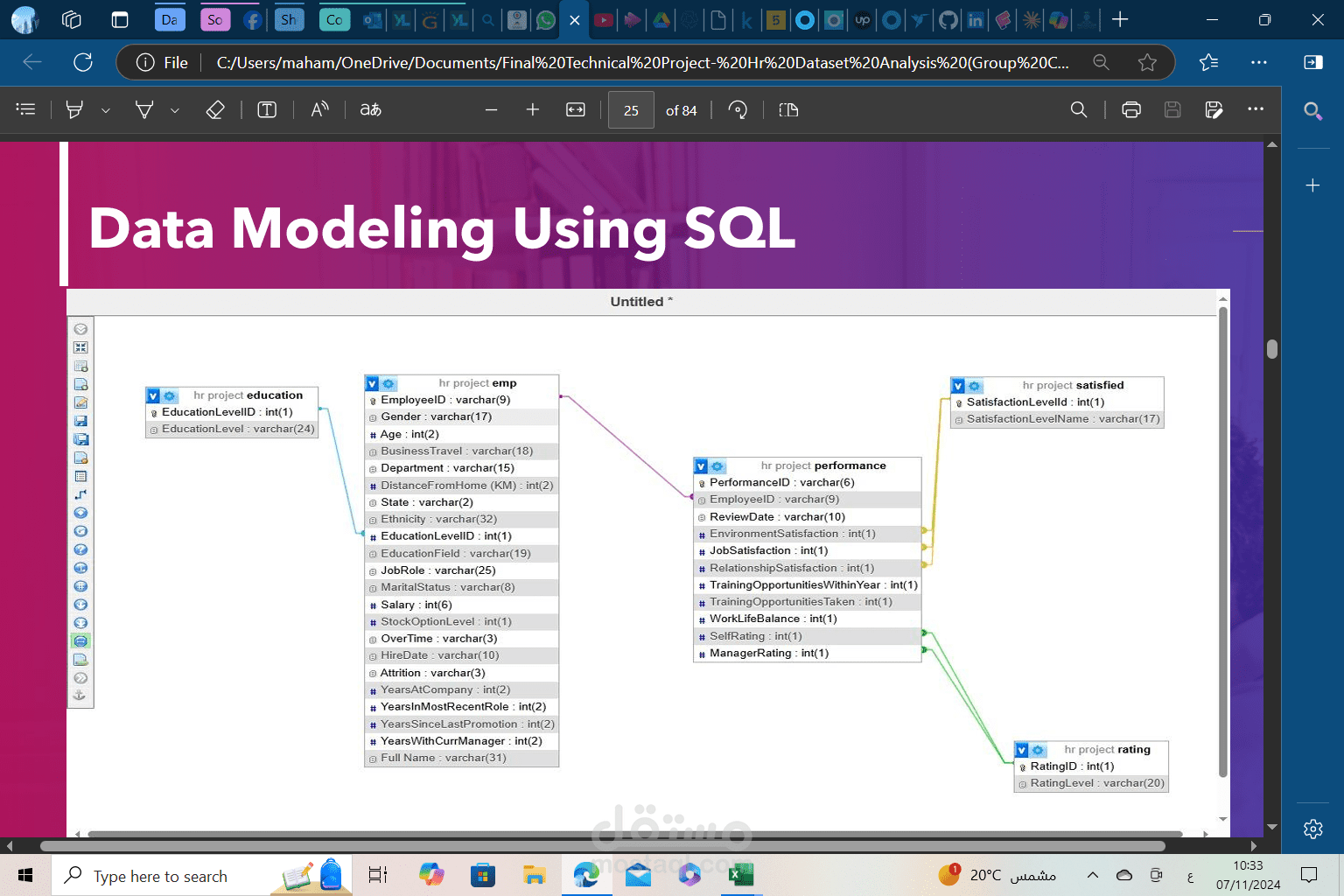Show hidden system tray icons chevron
The width and height of the screenshot is (1344, 896).
point(1093,875)
